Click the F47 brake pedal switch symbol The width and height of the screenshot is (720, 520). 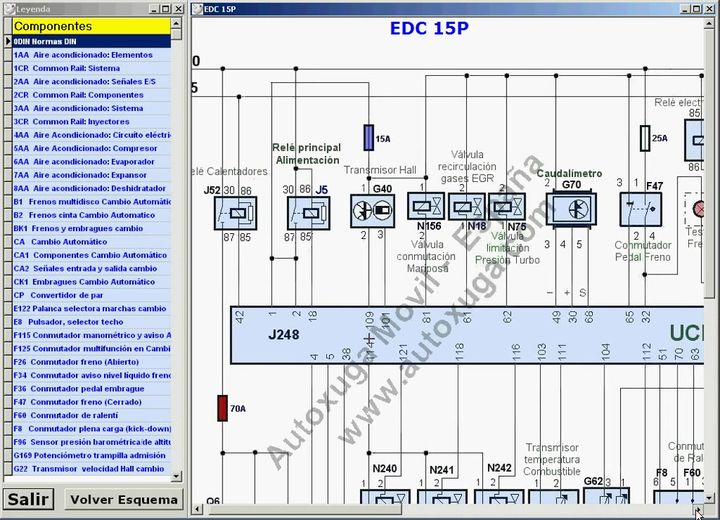pyautogui.click(x=641, y=209)
